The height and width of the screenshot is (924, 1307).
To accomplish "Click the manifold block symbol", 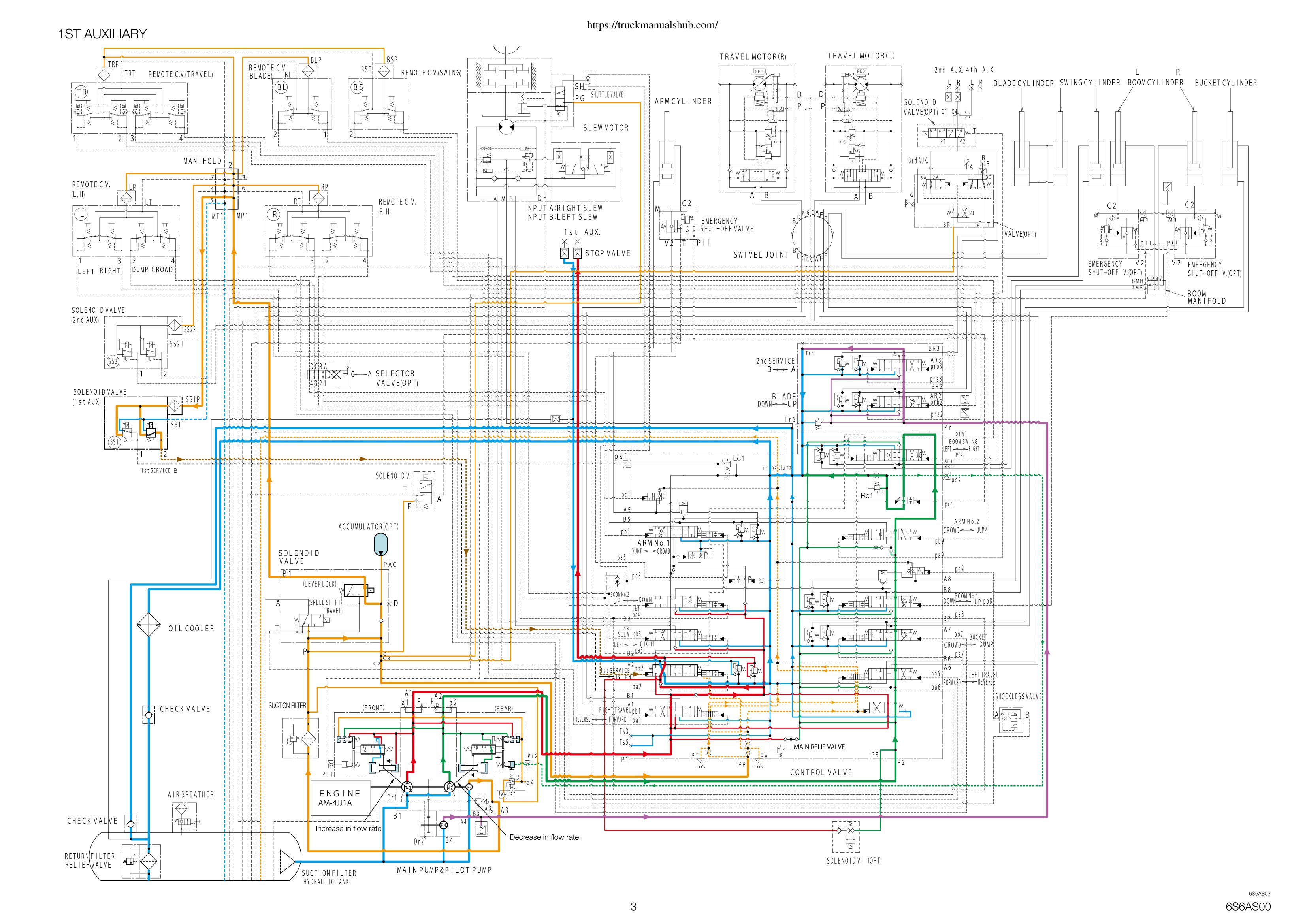I will click(x=228, y=188).
